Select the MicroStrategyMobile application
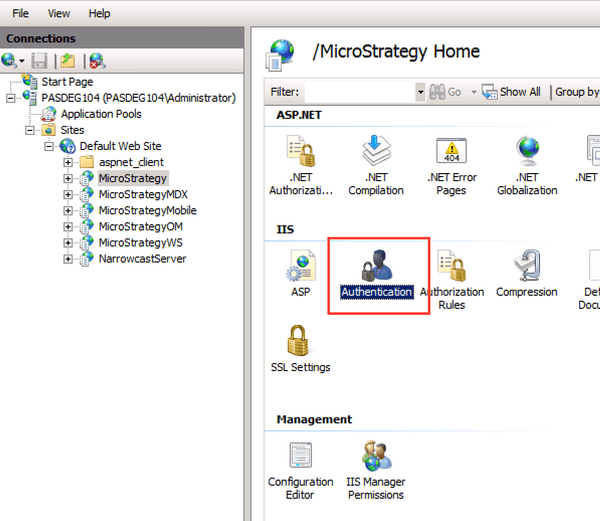 pyautogui.click(x=147, y=210)
